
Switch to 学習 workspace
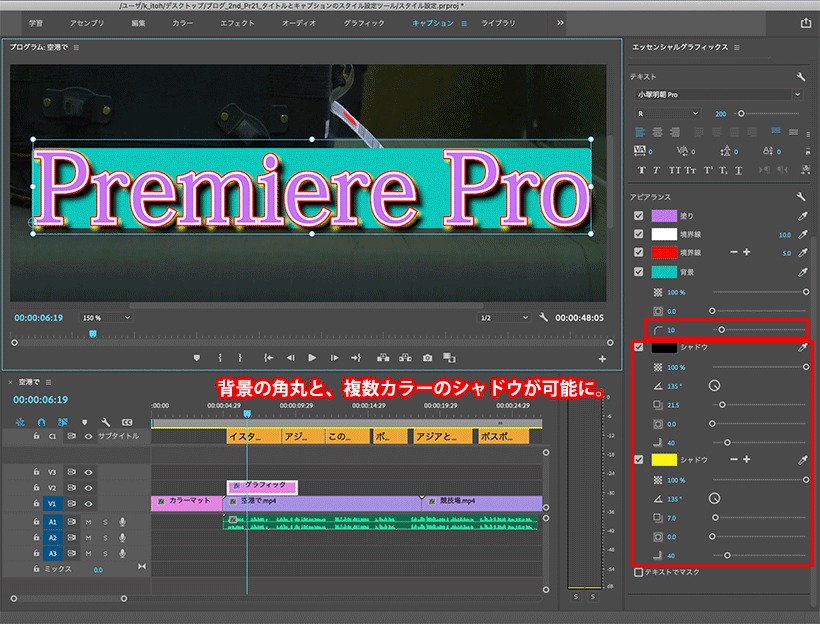(36, 23)
